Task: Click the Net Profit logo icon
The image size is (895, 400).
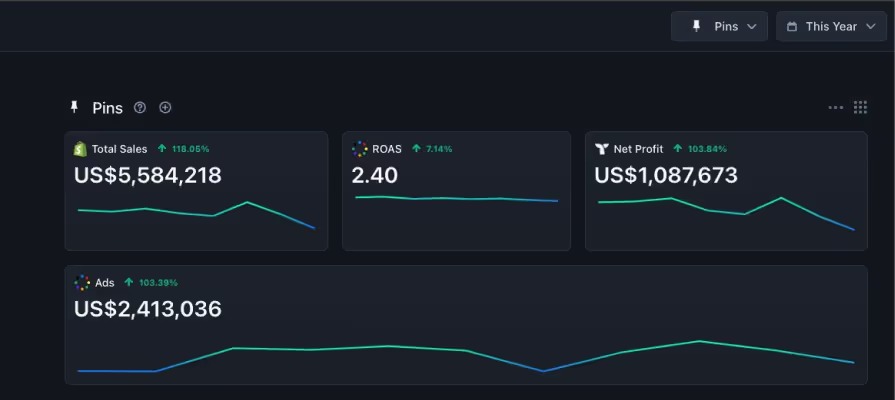Action: click(x=602, y=149)
